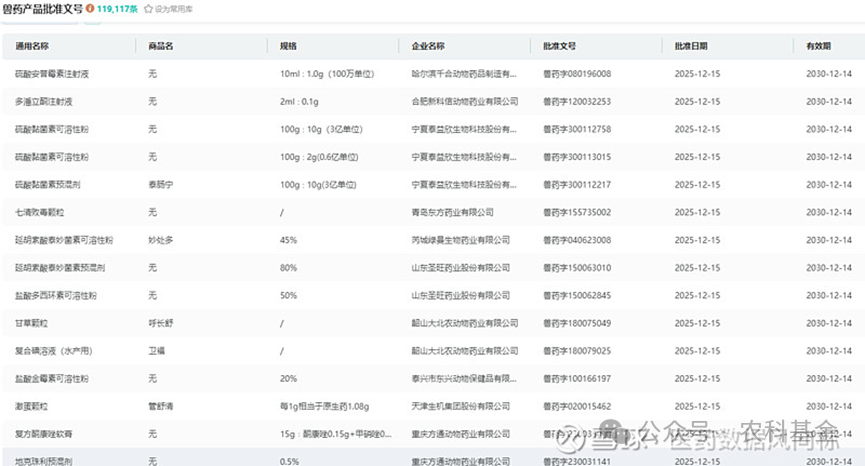Click the 有效期 column header
The width and height of the screenshot is (865, 466).
pyautogui.click(x=819, y=46)
